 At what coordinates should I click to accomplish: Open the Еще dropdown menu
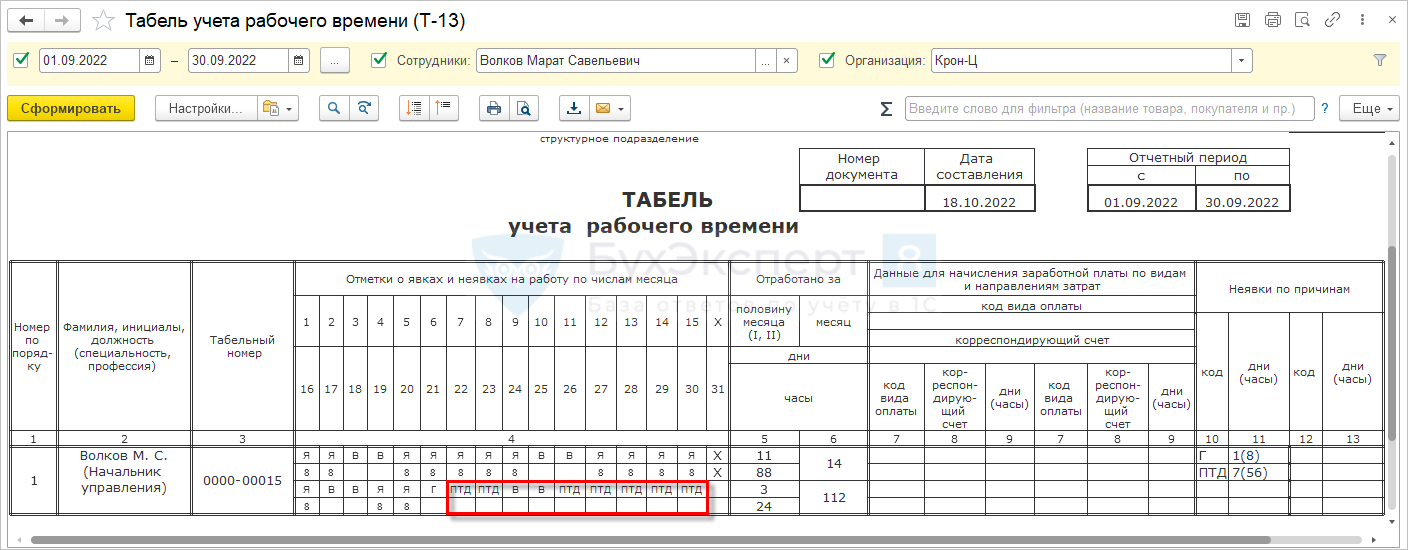[x=1371, y=108]
